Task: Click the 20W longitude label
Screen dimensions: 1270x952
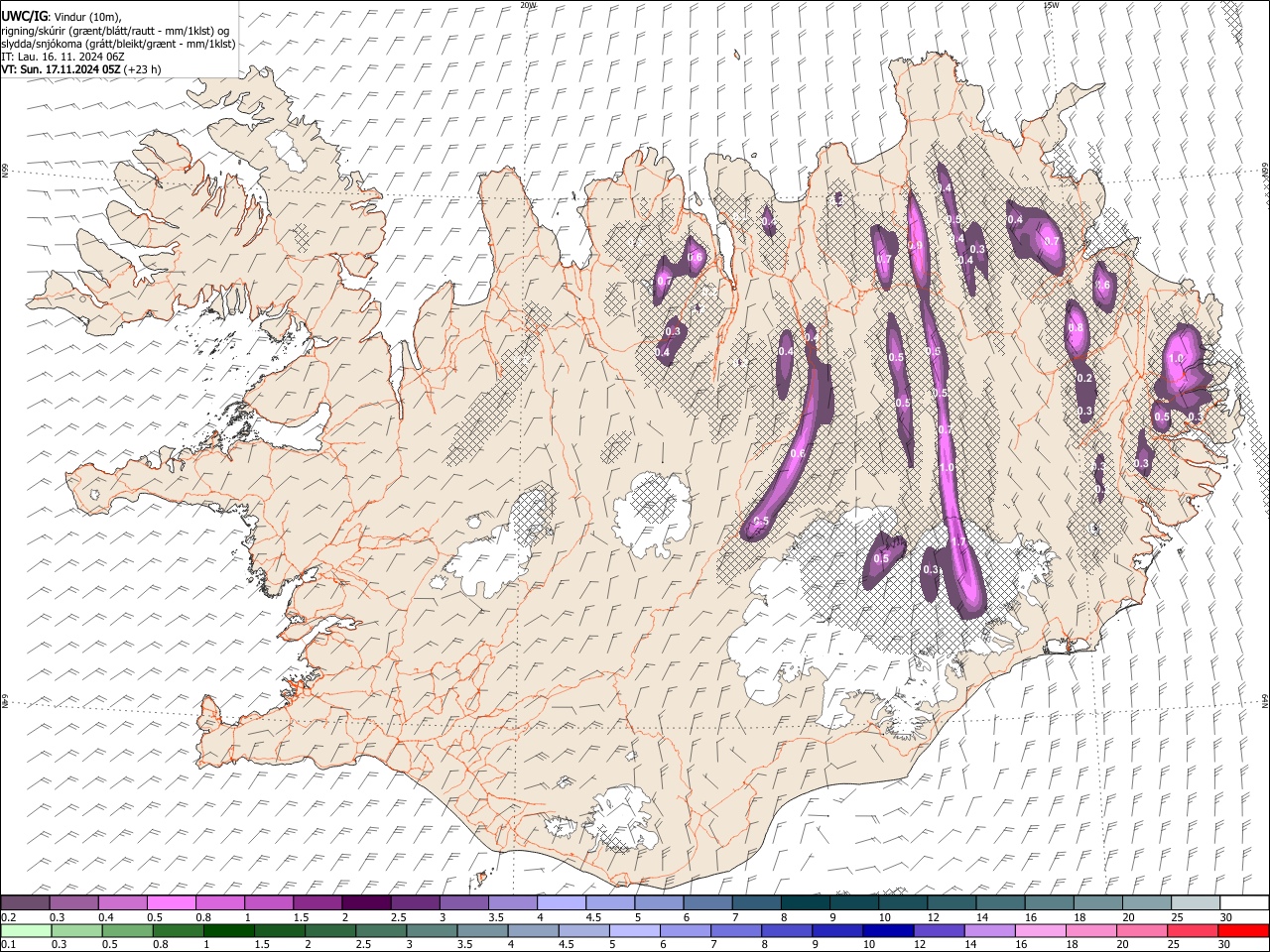Action: (x=529, y=5)
